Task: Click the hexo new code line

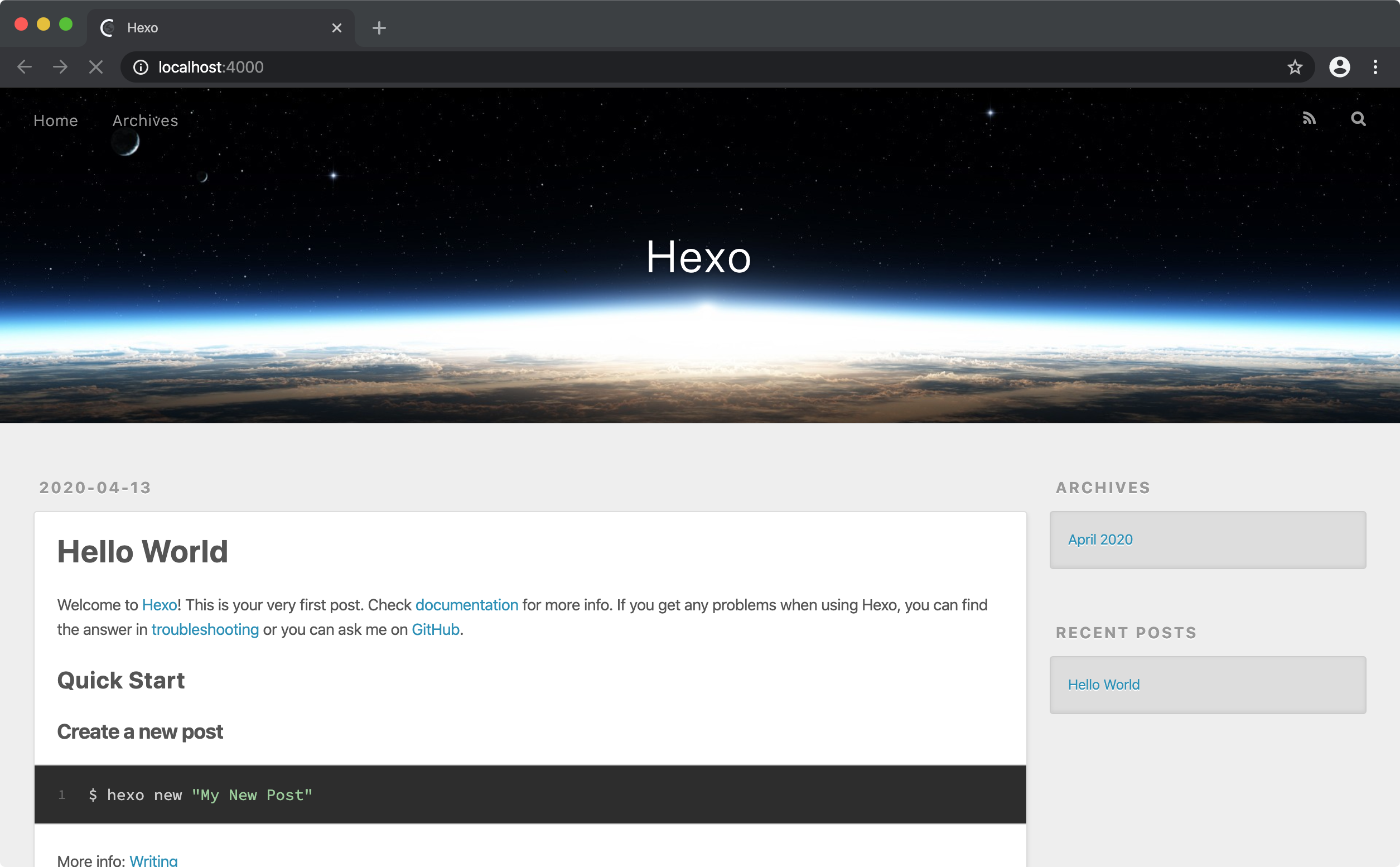Action: (200, 794)
